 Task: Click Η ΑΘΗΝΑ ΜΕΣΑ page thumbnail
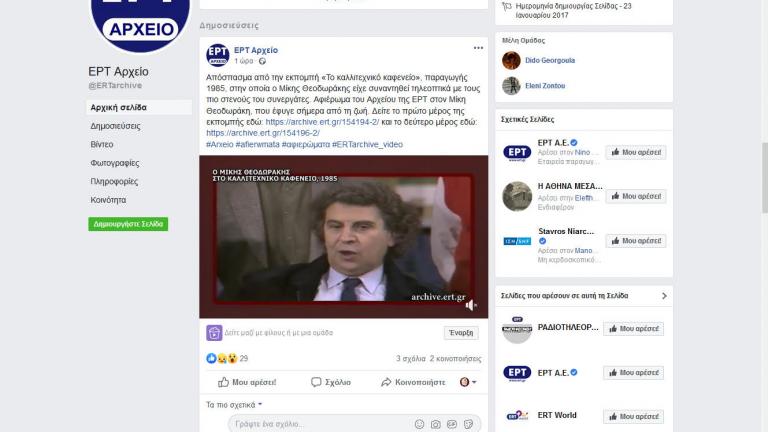click(517, 196)
